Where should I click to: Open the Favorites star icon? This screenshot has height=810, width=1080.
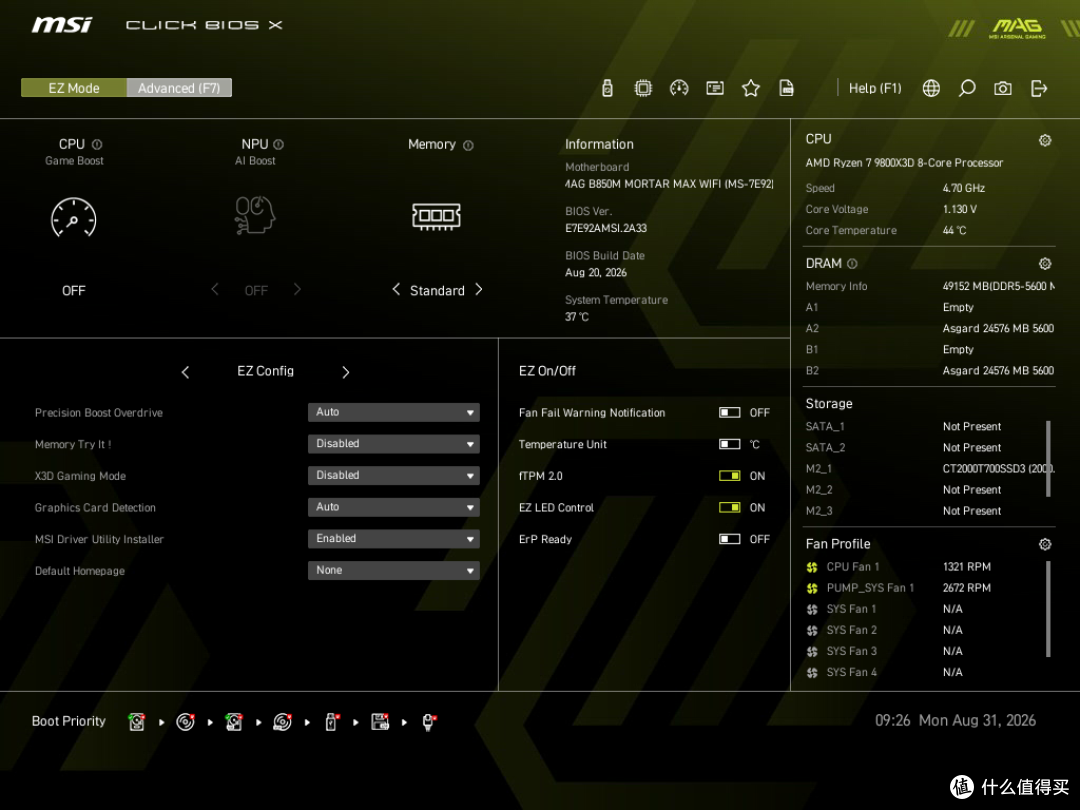(751, 88)
